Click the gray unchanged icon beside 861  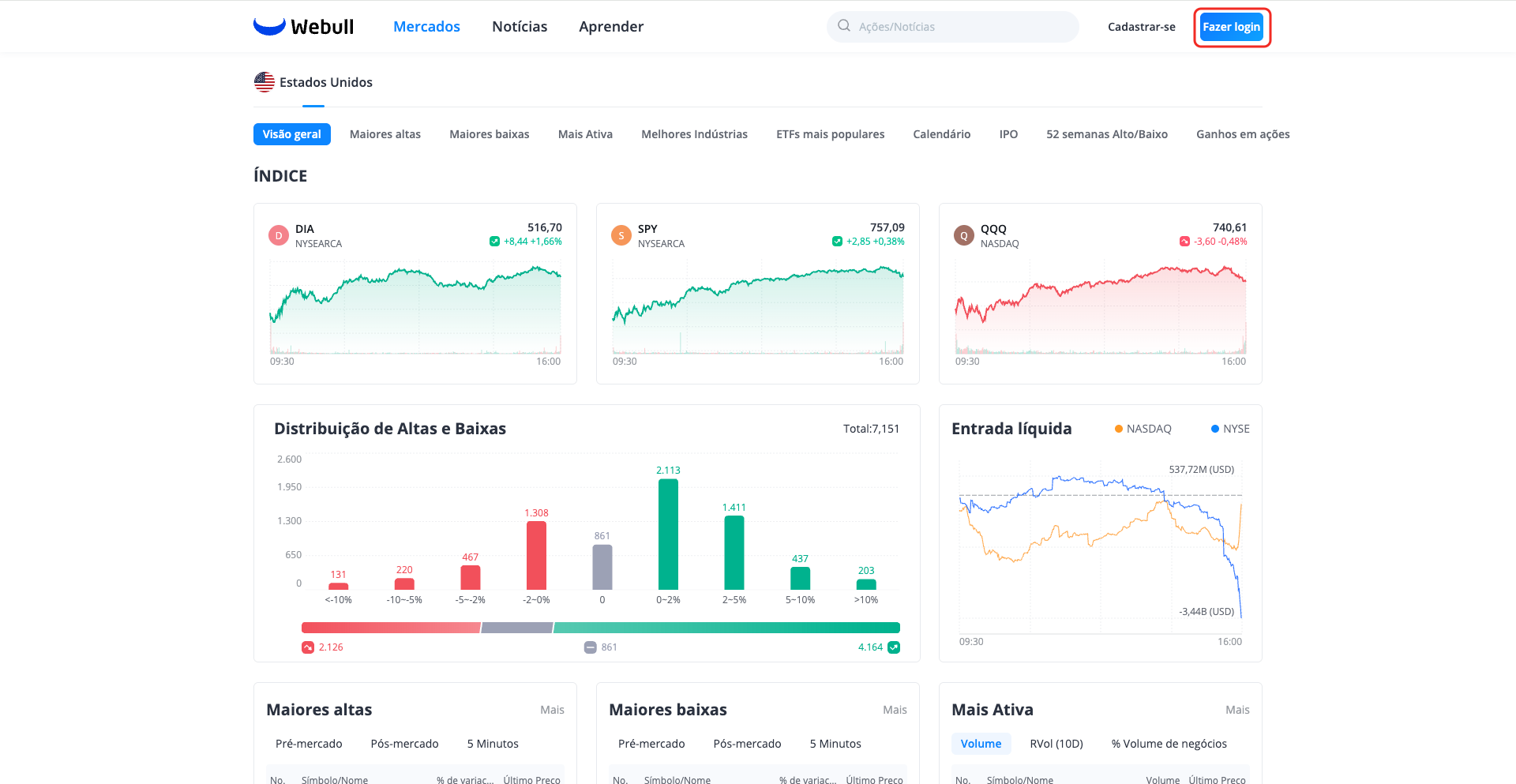click(x=591, y=647)
